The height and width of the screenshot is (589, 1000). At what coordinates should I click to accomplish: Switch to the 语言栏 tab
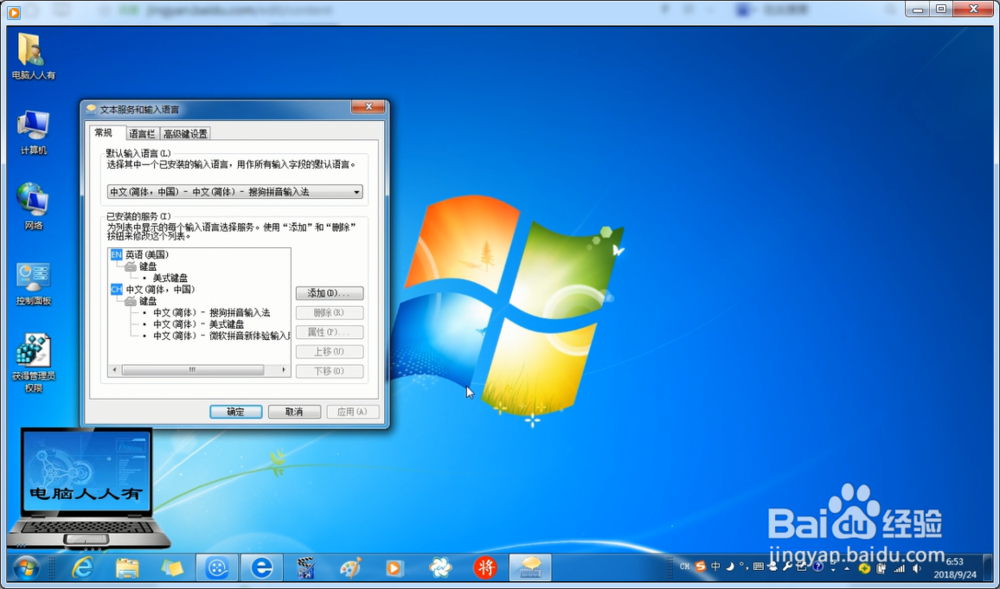(x=142, y=133)
